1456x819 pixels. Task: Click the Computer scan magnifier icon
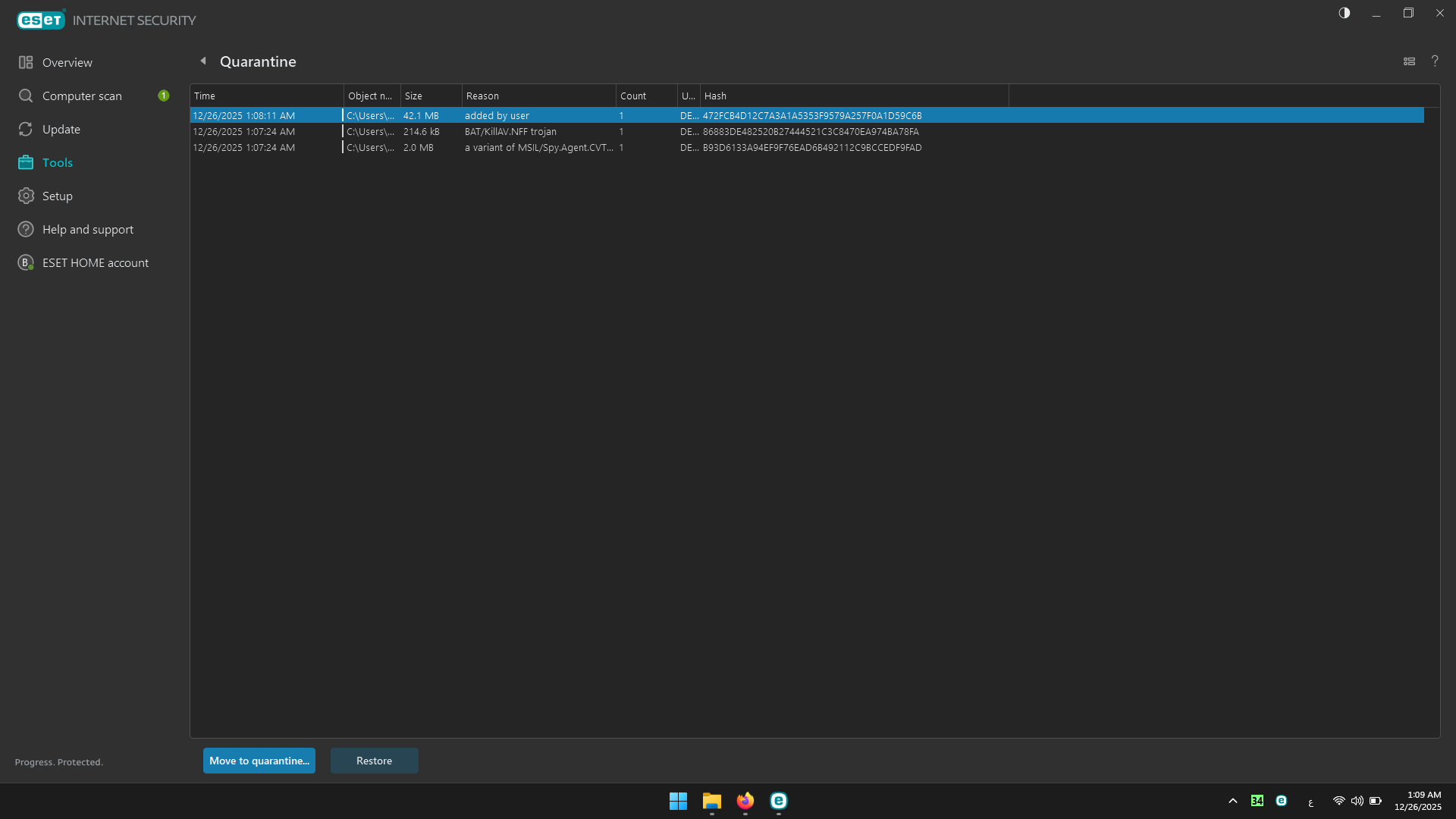[x=26, y=96]
